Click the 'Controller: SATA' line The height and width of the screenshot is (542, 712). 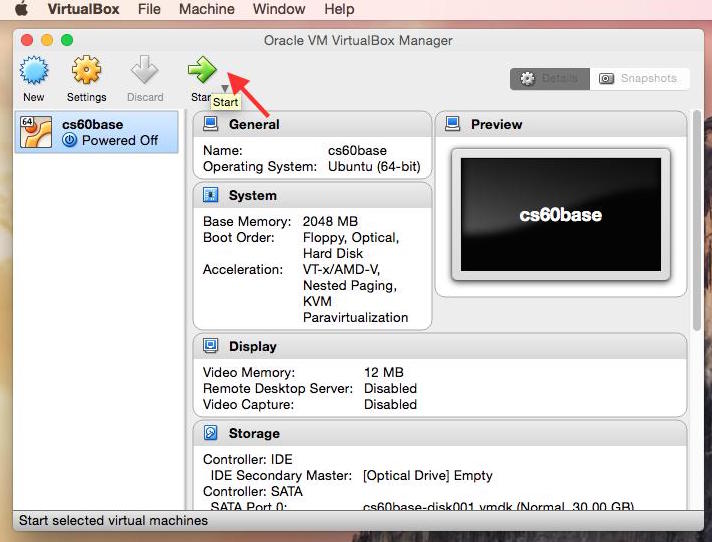(x=252, y=491)
